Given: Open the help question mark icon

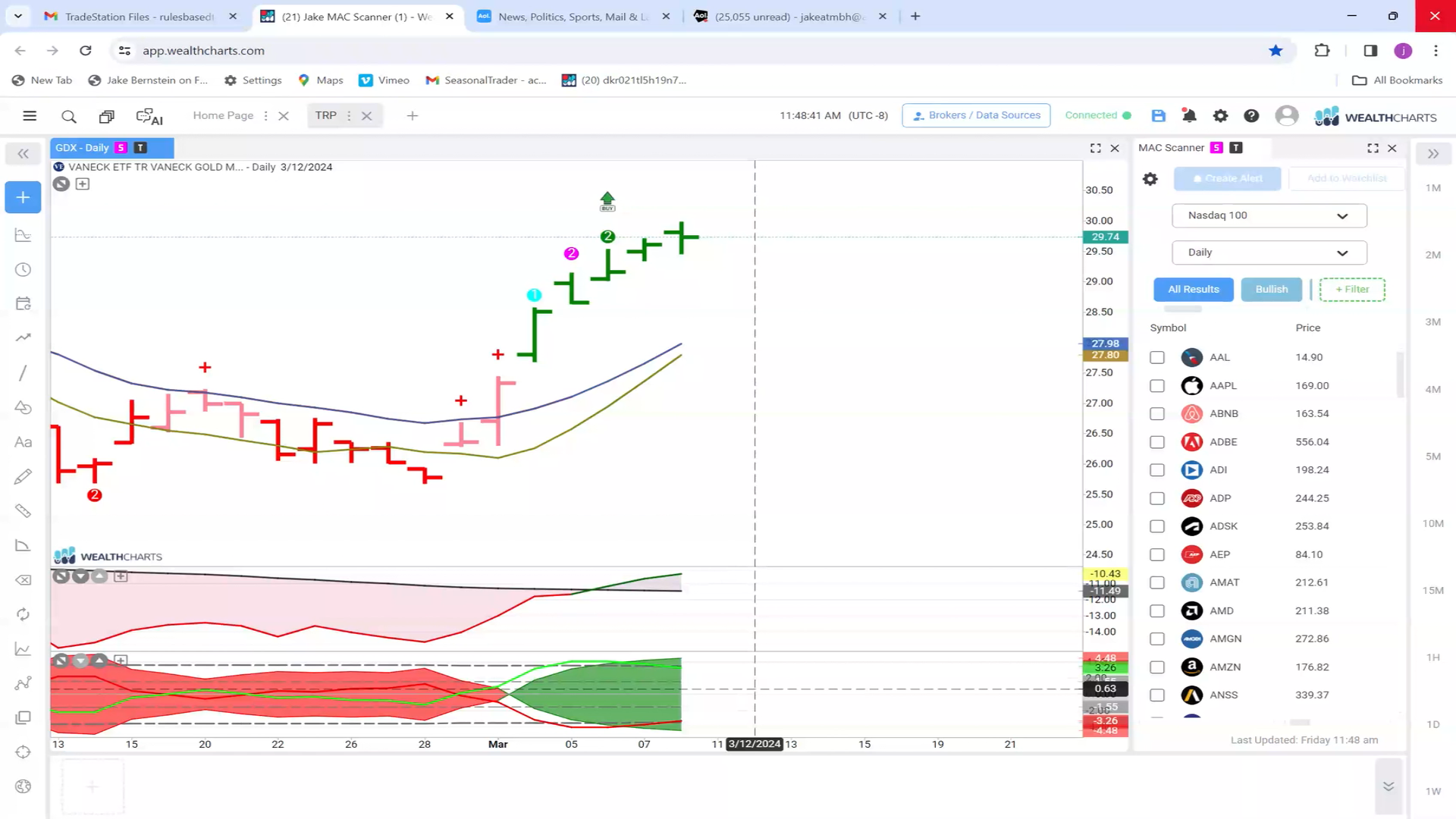Looking at the screenshot, I should 1251,115.
